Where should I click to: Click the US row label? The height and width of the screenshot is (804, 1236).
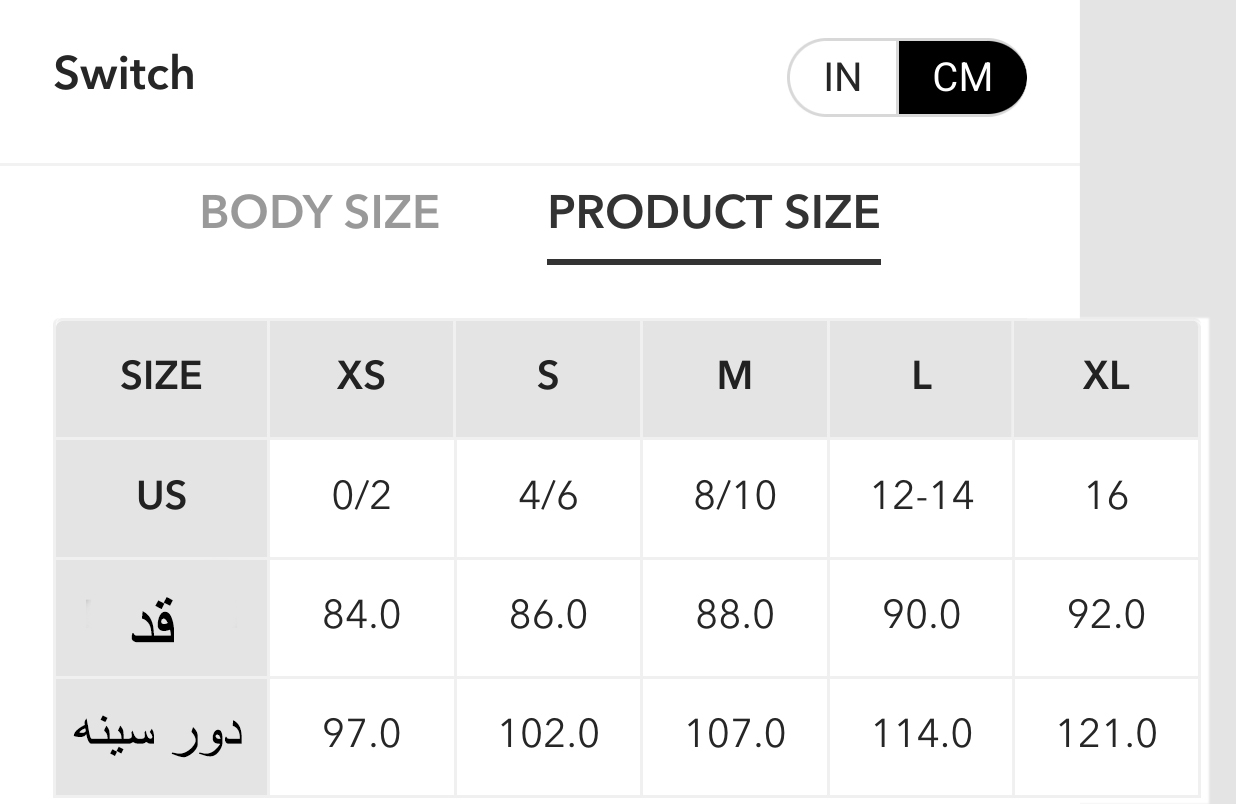pyautogui.click(x=162, y=496)
